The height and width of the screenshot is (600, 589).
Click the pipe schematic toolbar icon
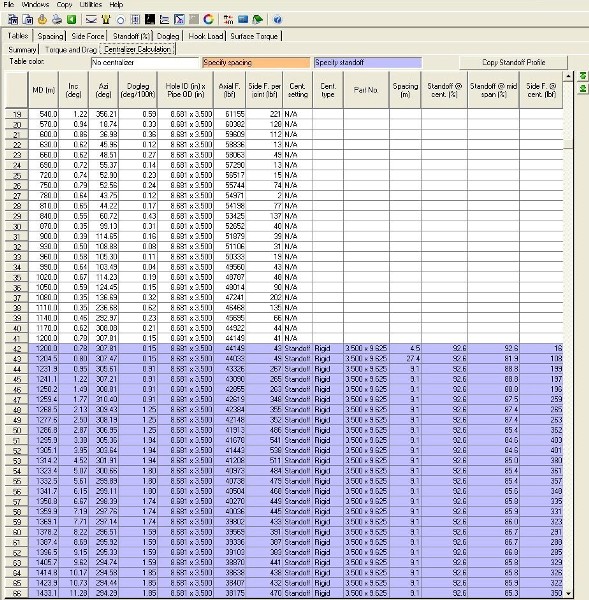click(135, 19)
